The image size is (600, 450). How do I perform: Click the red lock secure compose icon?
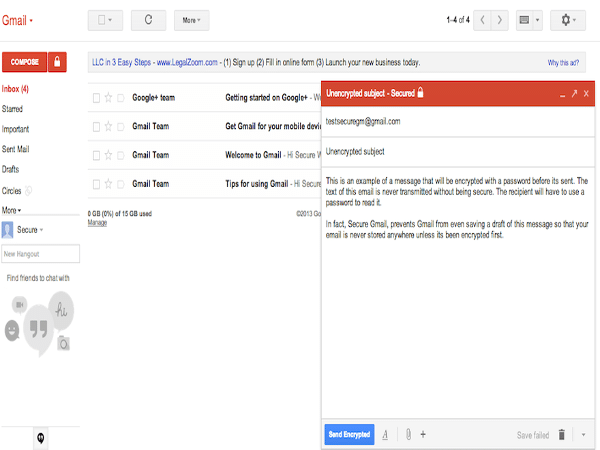(58, 62)
